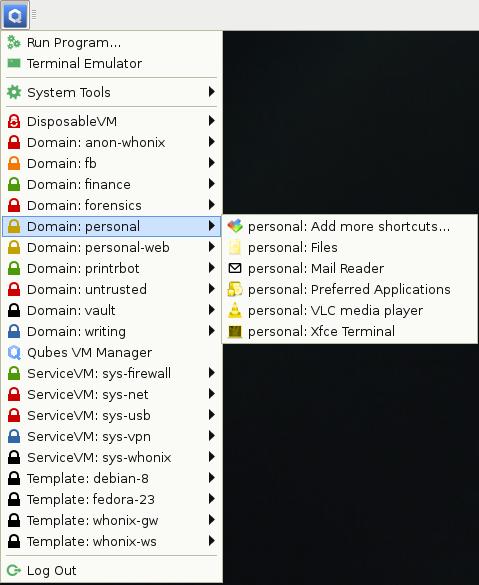Expand the Domain: vault submenu arrow
This screenshot has height=585, width=479.
212,310
